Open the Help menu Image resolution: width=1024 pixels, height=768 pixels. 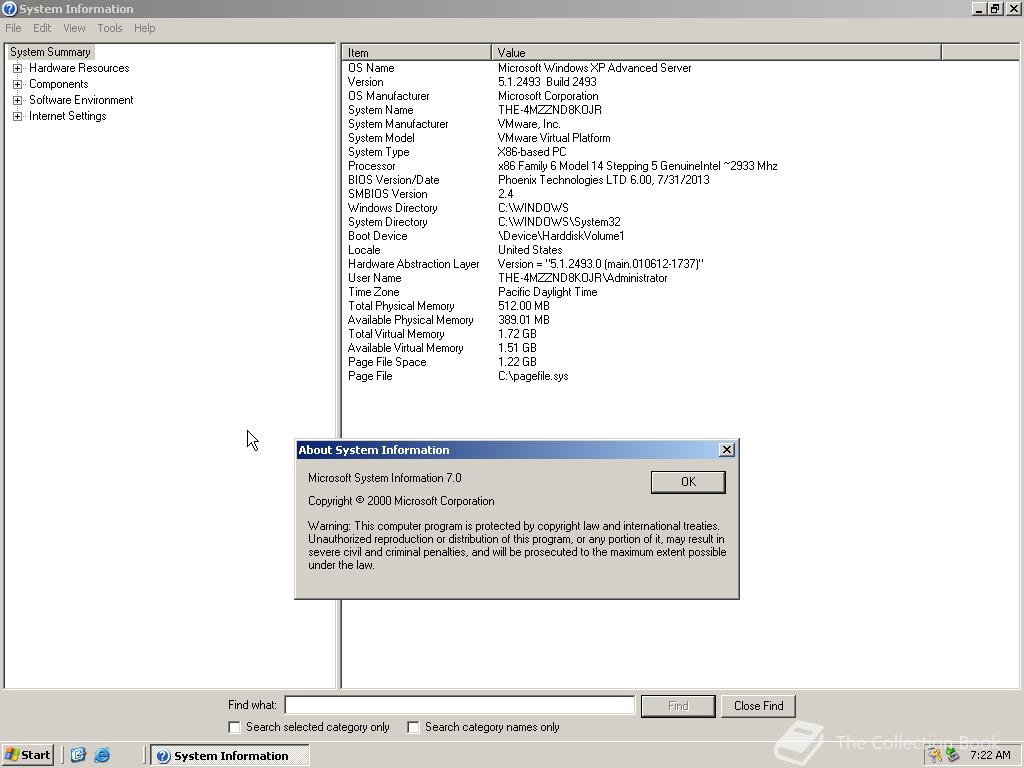click(144, 28)
